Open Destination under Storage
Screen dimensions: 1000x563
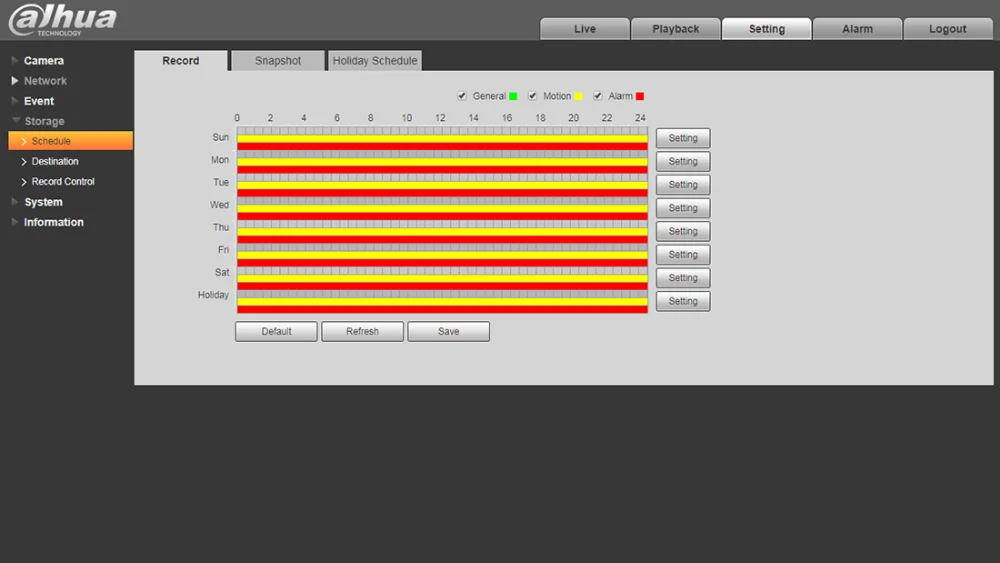click(x=55, y=161)
